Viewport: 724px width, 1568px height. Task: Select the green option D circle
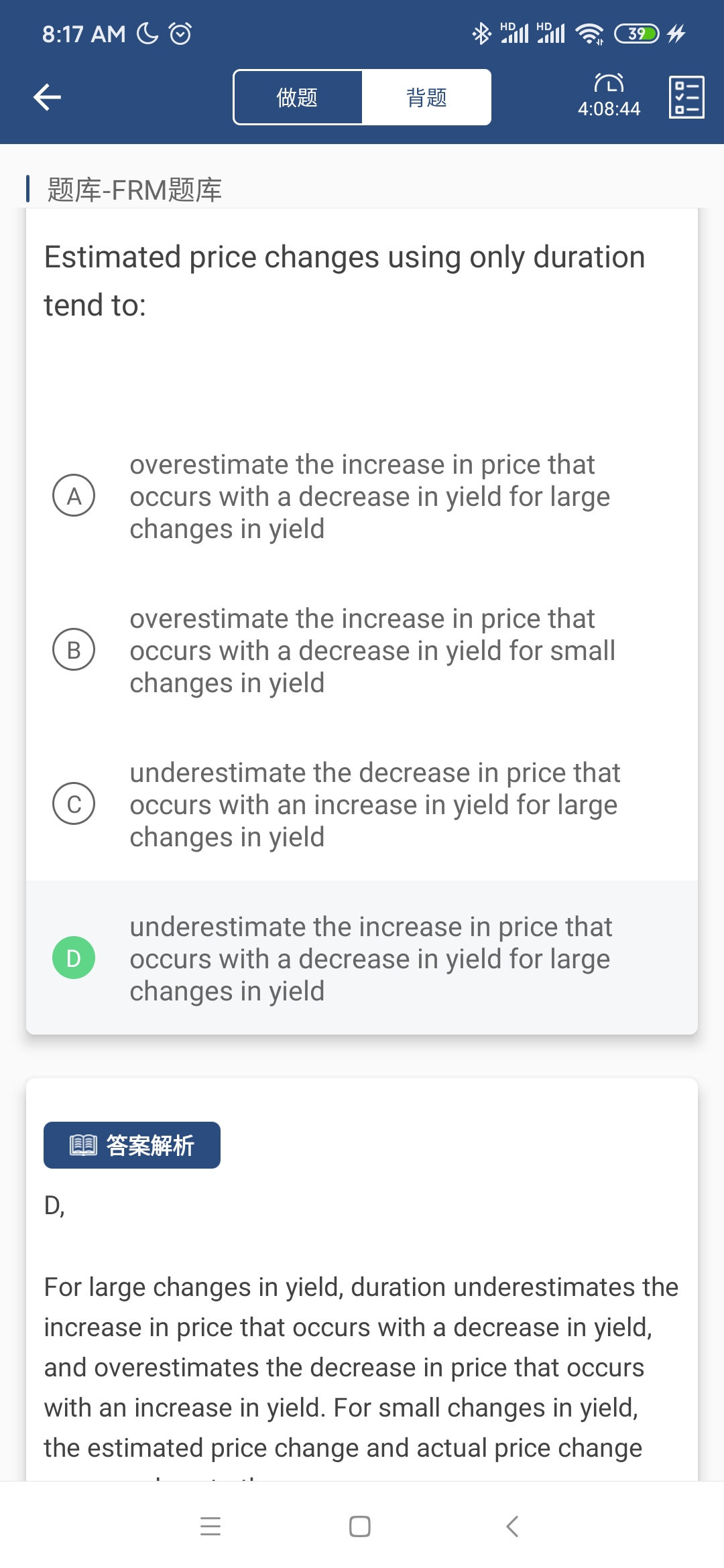tap(74, 958)
